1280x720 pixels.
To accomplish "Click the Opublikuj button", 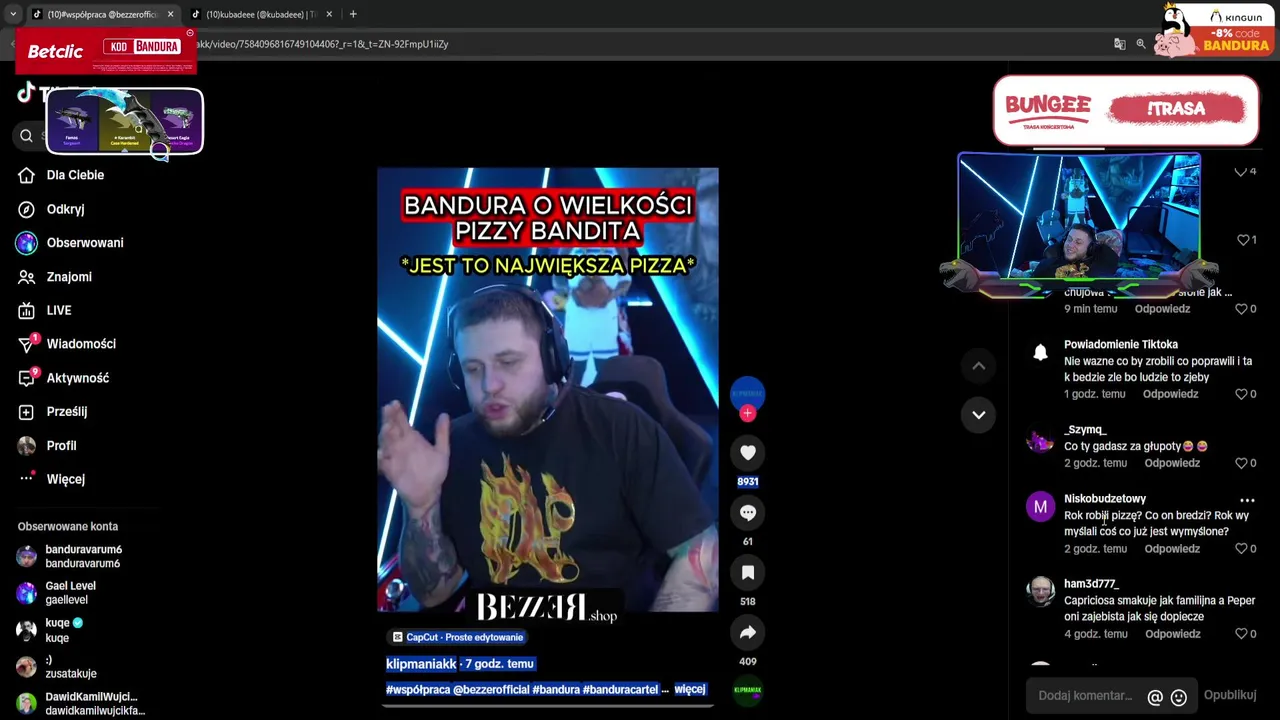I will point(1230,695).
